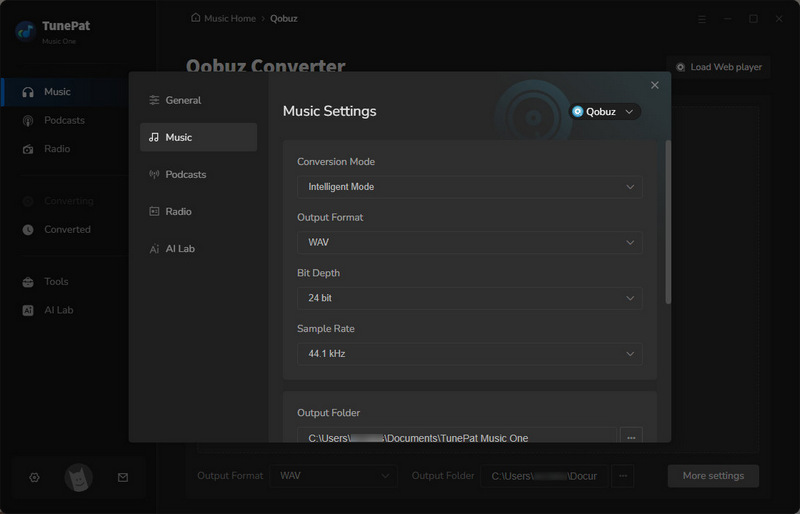The height and width of the screenshot is (514, 800).
Task: Switch to Podcasts settings tab
Action: pyautogui.click(x=185, y=174)
